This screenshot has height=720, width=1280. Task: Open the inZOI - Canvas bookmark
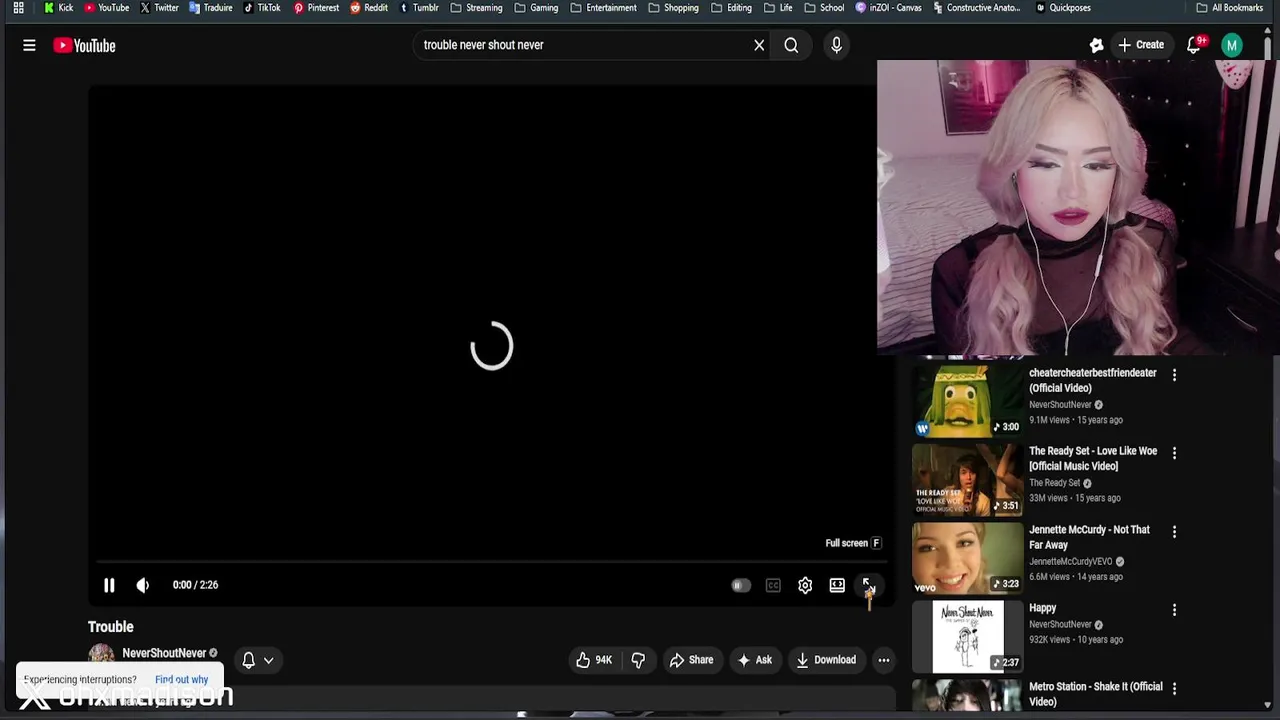click(887, 8)
